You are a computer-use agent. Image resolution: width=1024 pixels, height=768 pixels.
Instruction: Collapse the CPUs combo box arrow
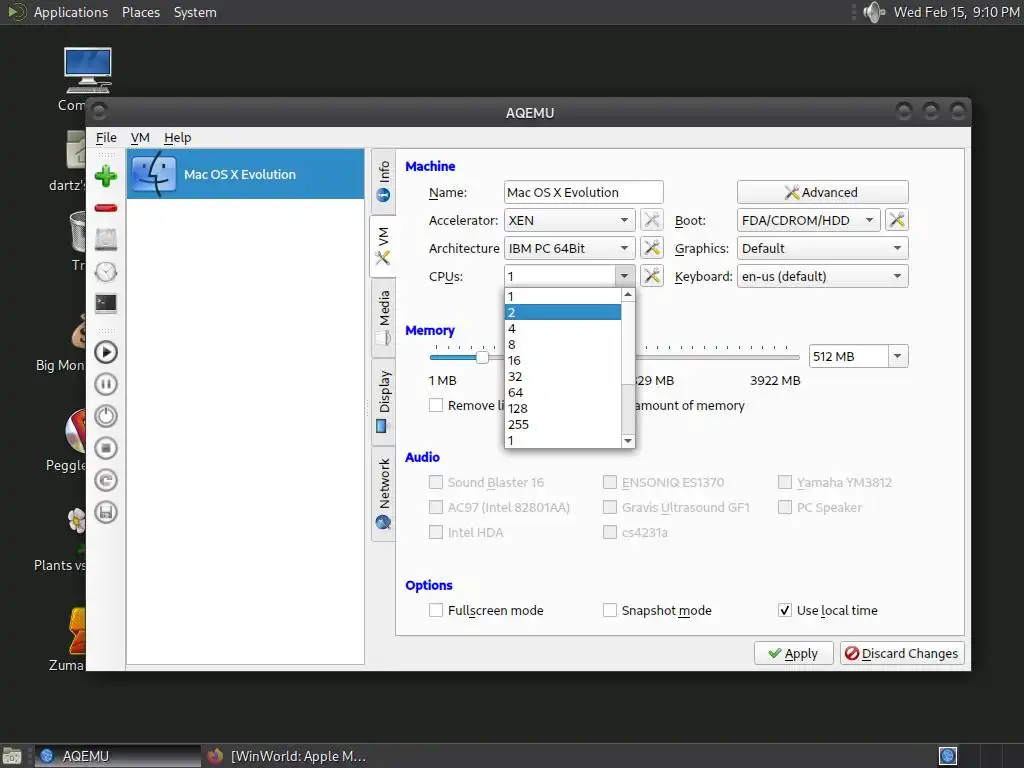click(624, 276)
